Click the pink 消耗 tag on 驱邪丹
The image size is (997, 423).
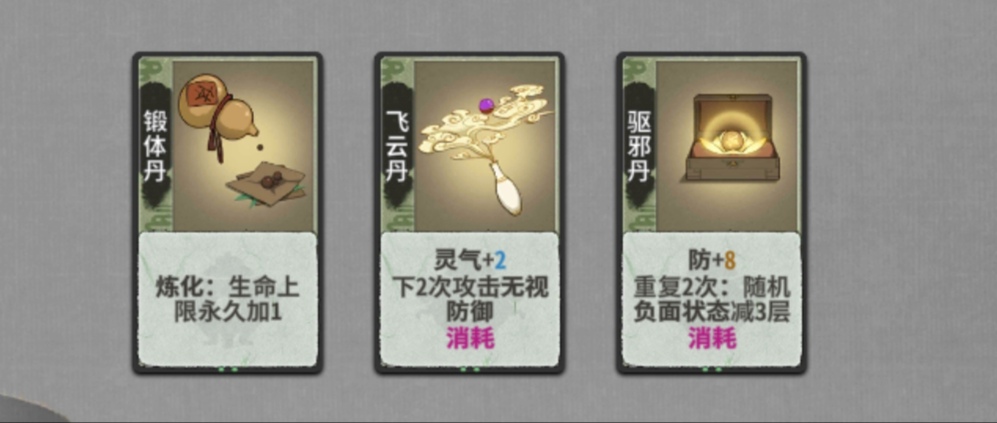[712, 338]
